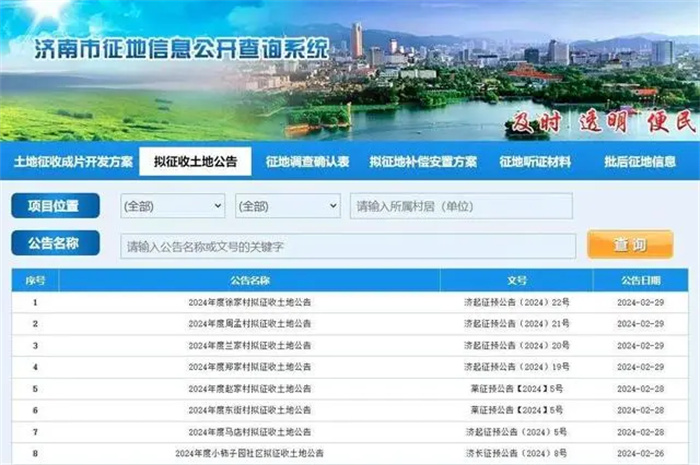The height and width of the screenshot is (465, 700).
Task: Click document number 济起征预公告（2024）22号
Action: point(517,302)
